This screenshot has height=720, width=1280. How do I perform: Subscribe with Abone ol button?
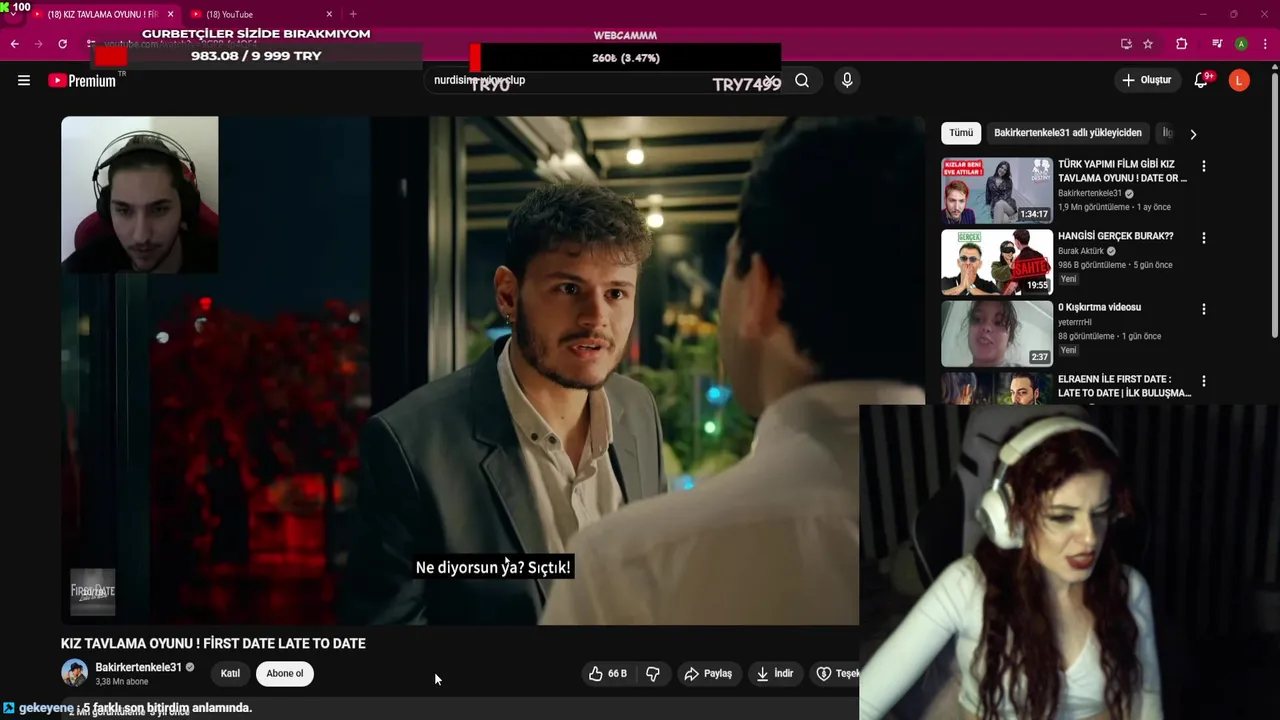pyautogui.click(x=284, y=674)
